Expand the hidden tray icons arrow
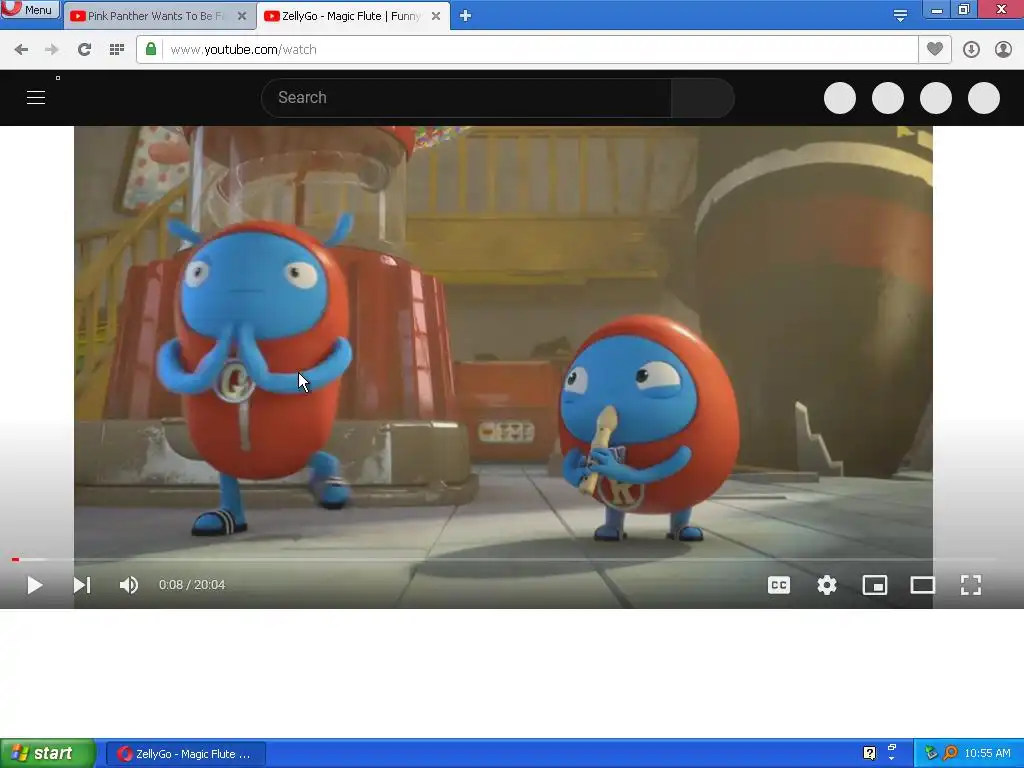 (x=891, y=759)
